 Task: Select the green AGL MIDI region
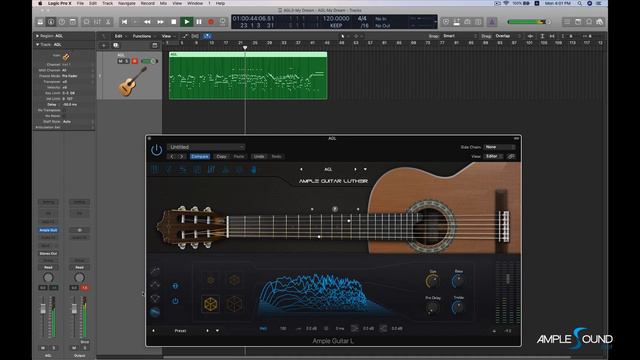click(248, 76)
